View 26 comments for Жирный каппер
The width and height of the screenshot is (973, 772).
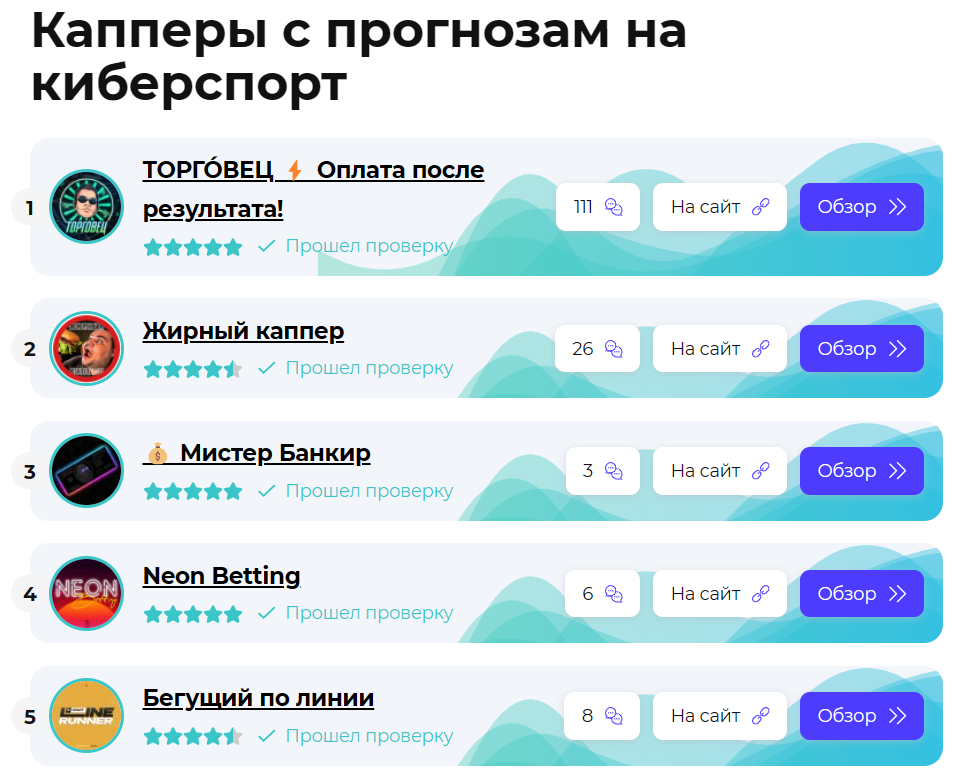598,349
